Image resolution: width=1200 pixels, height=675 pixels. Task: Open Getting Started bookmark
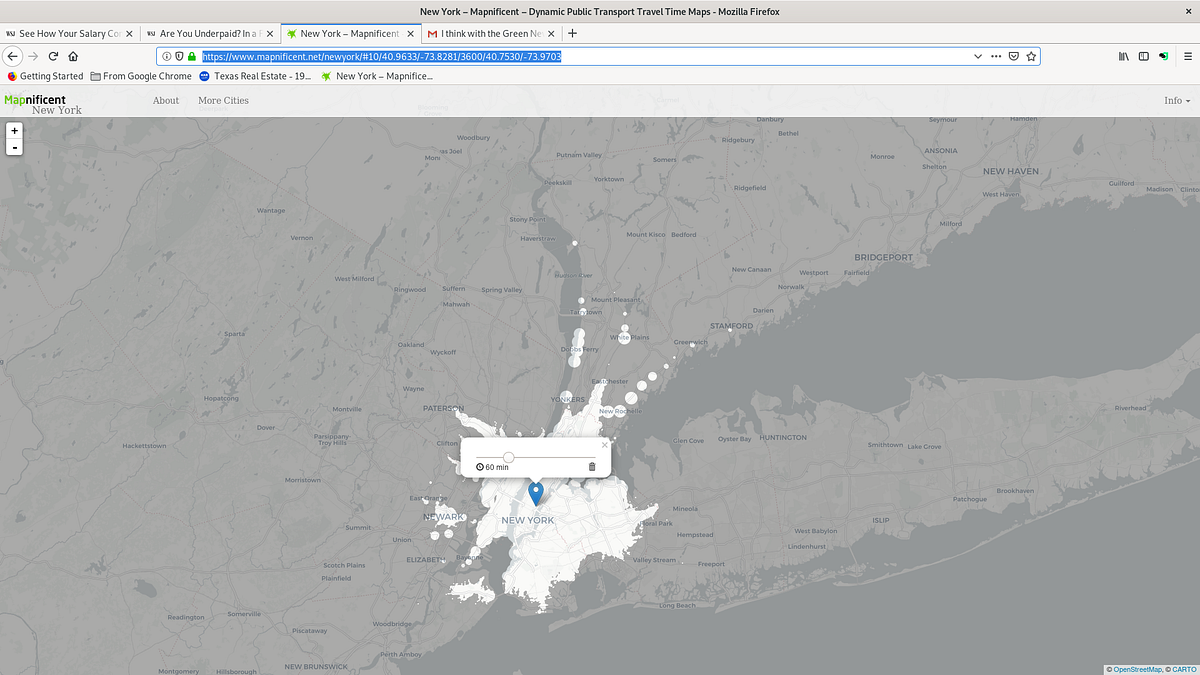pyautogui.click(x=45, y=76)
